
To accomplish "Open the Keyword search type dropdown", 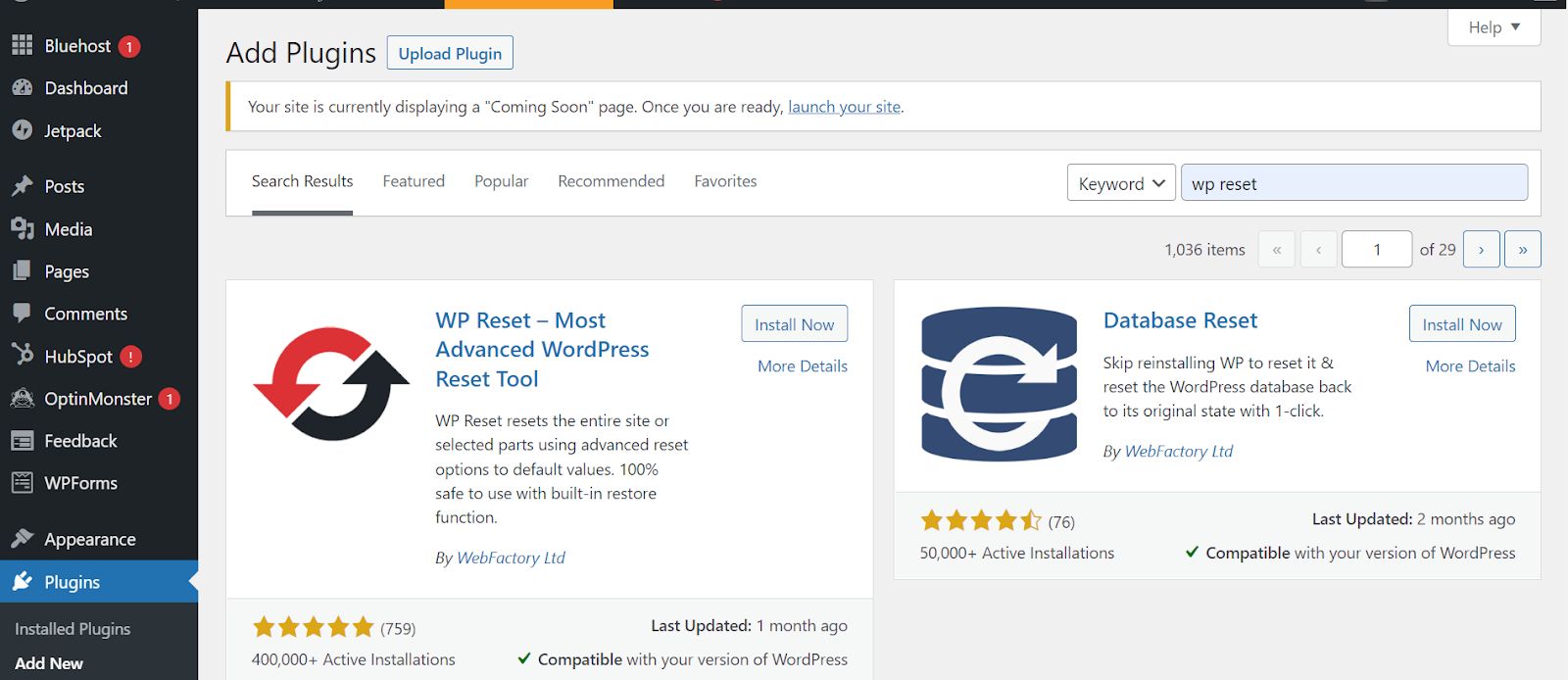I will (1121, 183).
